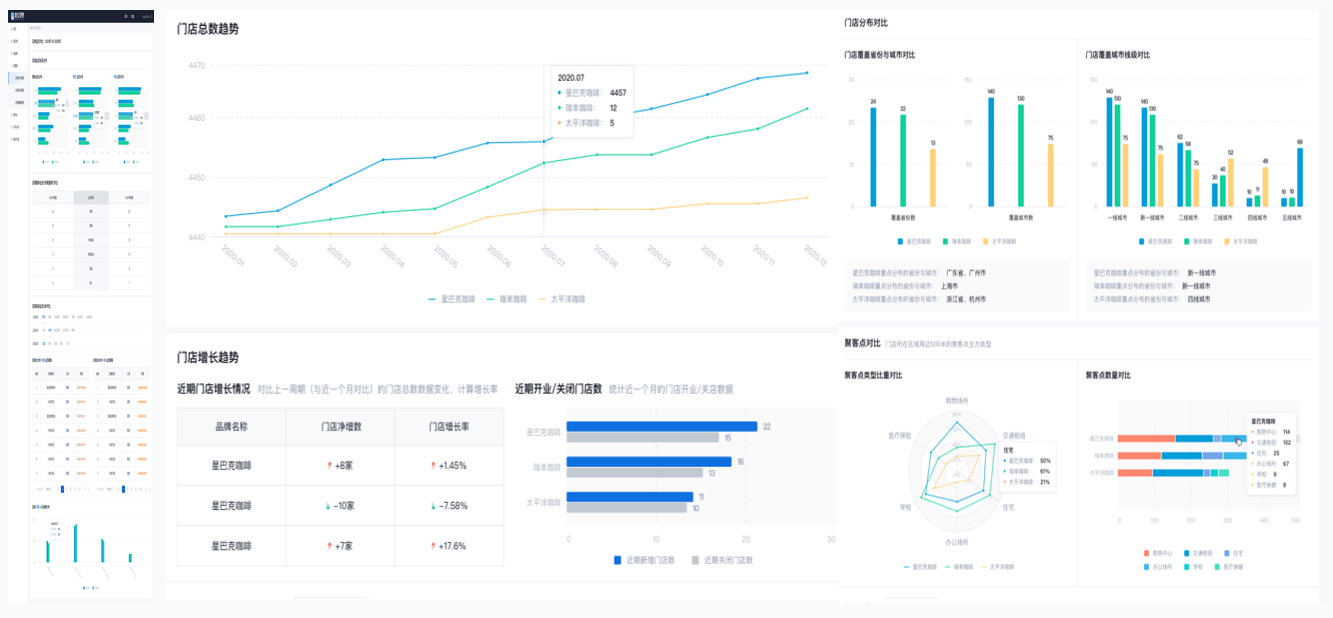This screenshot has width=1333, height=618.
Task: Toggle 瑞幸咖啡 series in 门店总数趋势 legend
Action: [508, 299]
